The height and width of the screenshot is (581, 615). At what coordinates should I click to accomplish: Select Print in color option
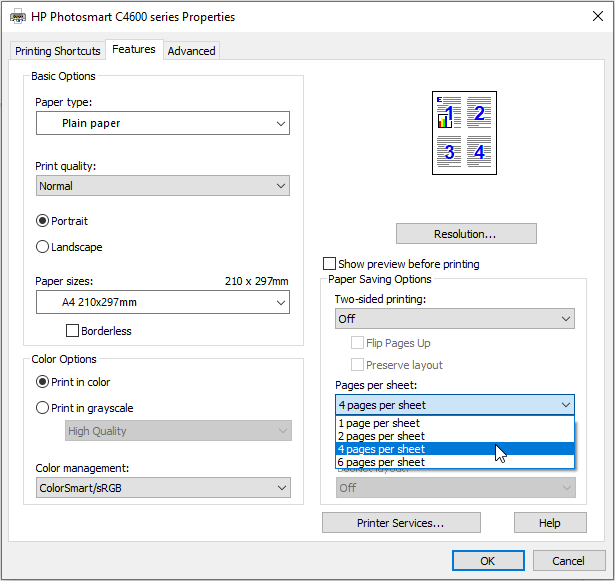(43, 382)
